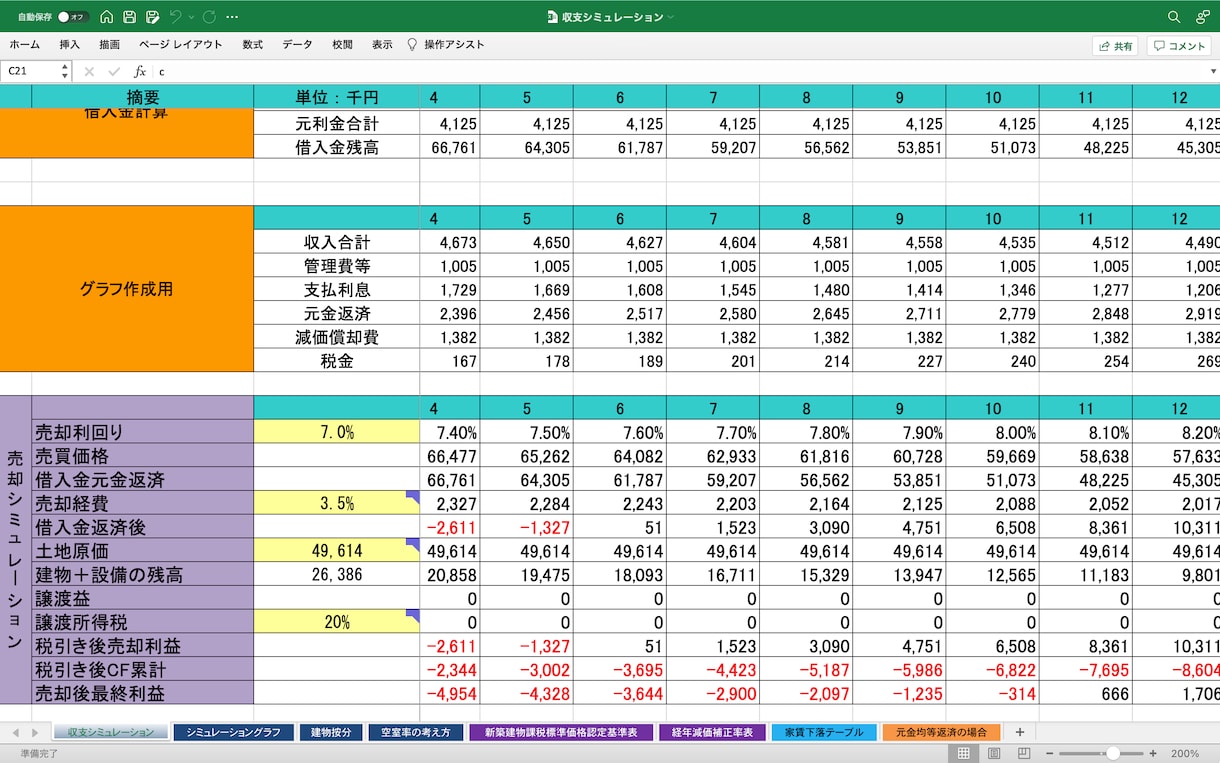Toggle the AutoSave switch off
Image resolution: width=1220 pixels, height=763 pixels.
pyautogui.click(x=73, y=17)
